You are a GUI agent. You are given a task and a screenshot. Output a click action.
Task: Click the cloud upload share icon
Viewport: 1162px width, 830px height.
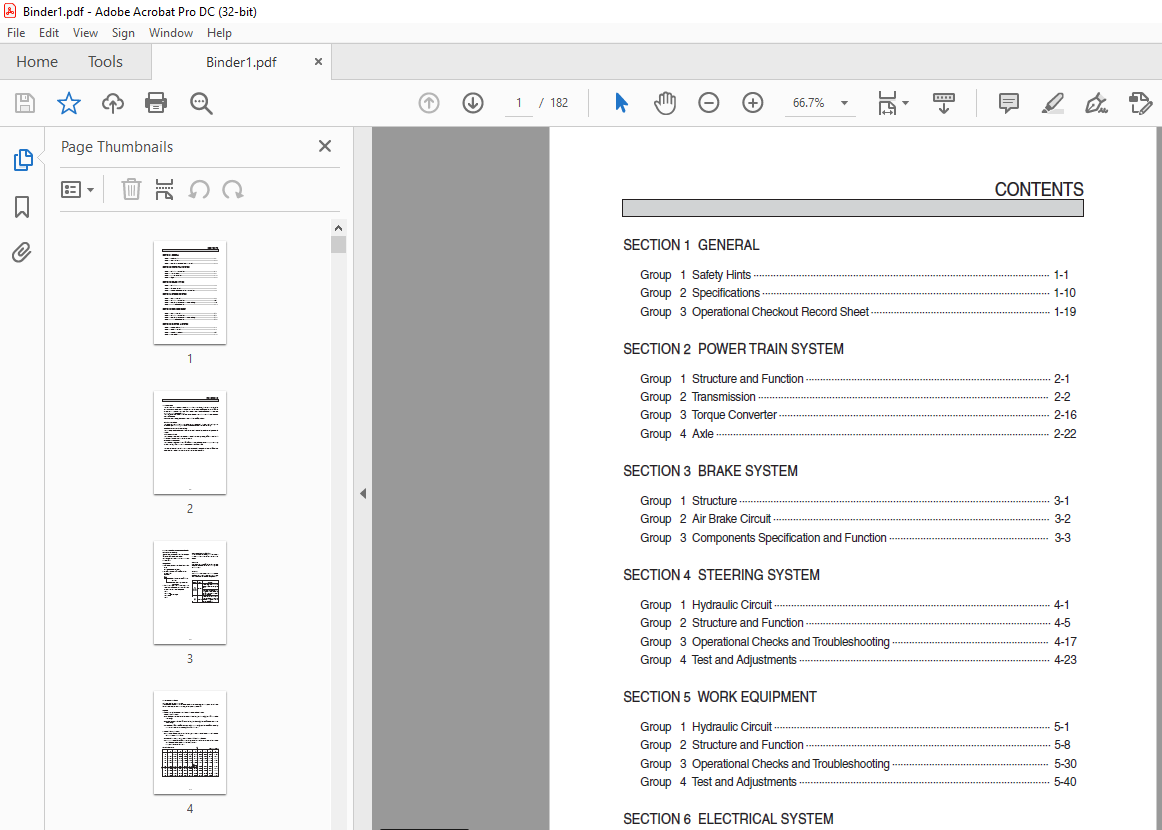pyautogui.click(x=113, y=103)
